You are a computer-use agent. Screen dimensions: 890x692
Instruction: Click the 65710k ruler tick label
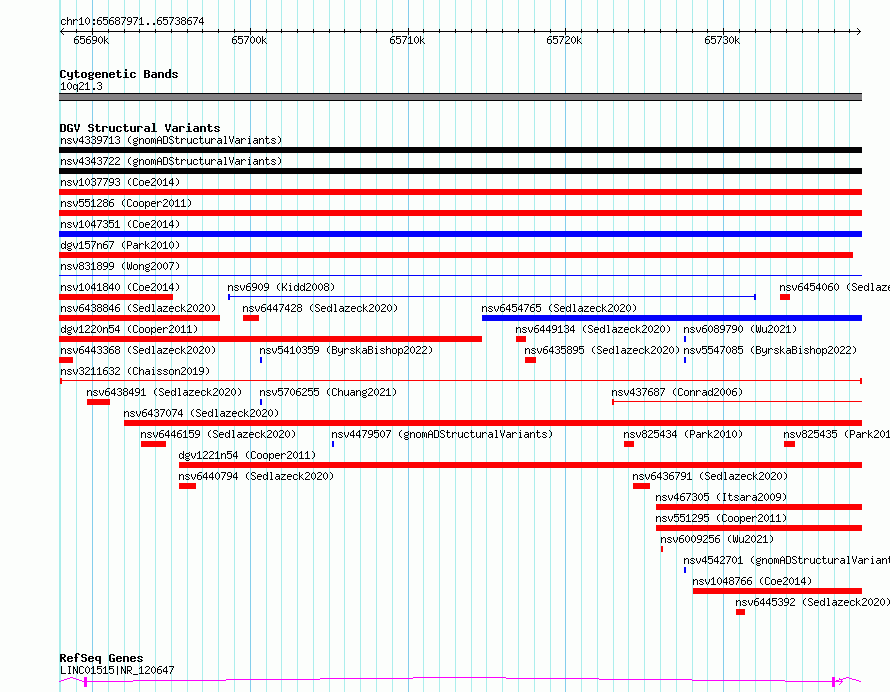tap(407, 40)
